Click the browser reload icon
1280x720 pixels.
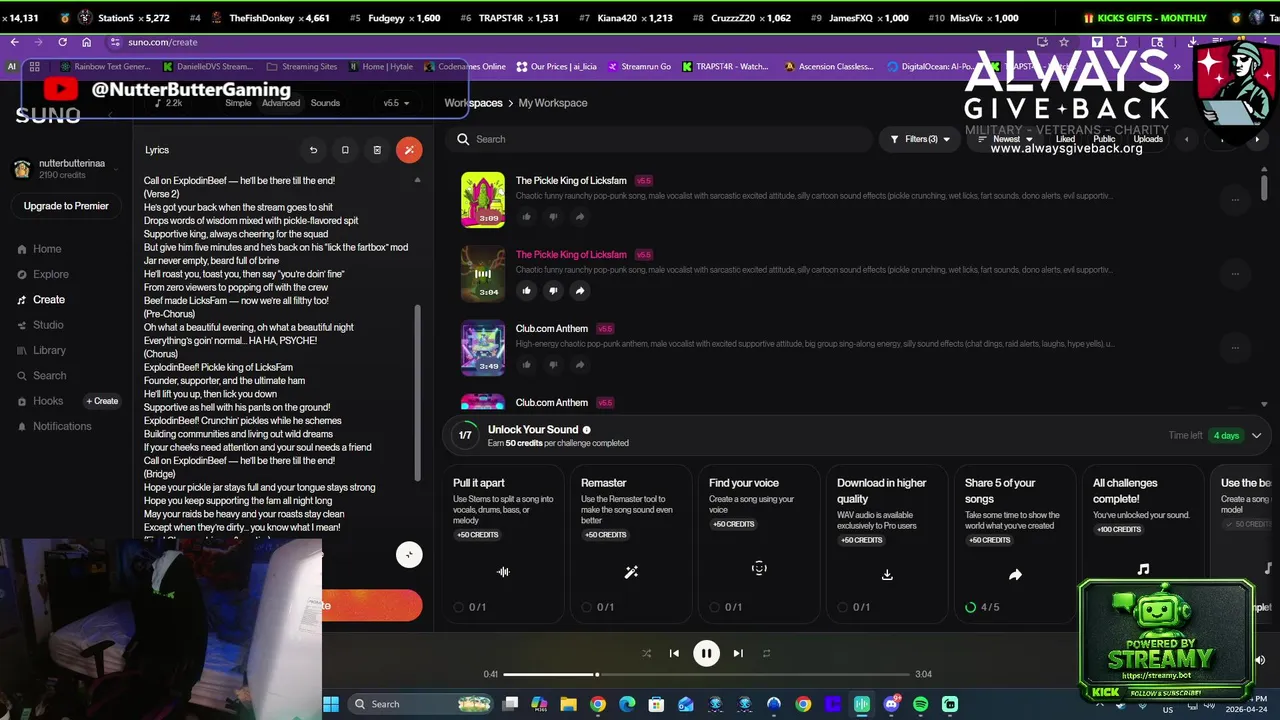pos(62,42)
